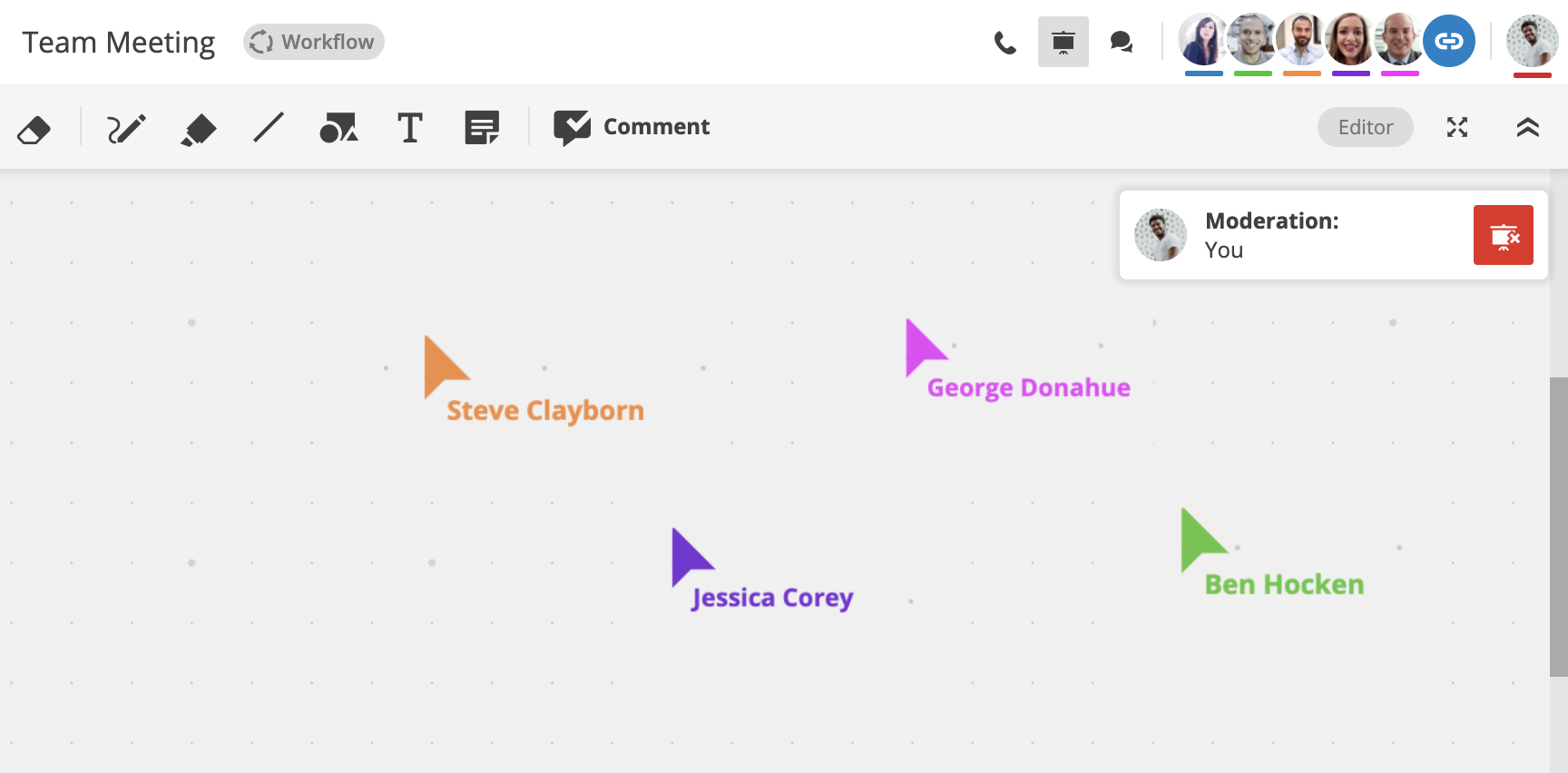Click Steve Clayborn's orange cursor label

(545, 411)
